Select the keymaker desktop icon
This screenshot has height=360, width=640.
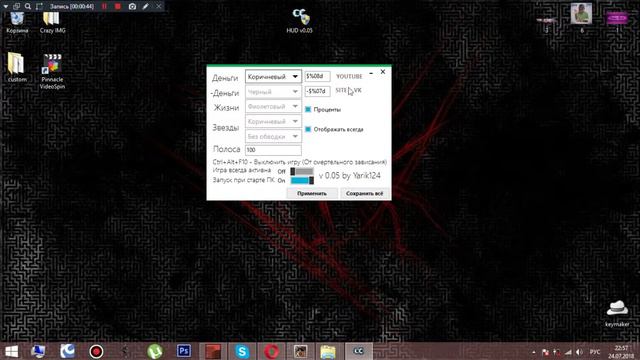pyautogui.click(x=617, y=313)
